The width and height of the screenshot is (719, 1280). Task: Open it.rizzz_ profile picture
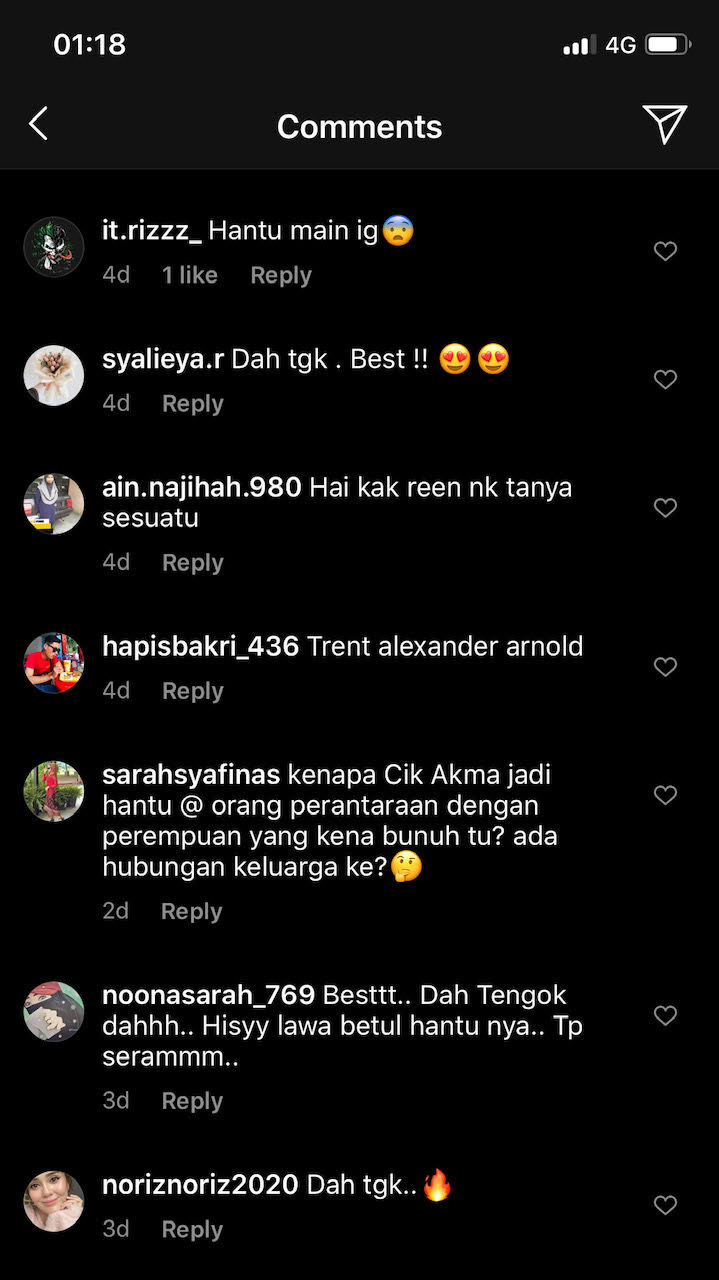point(53,246)
